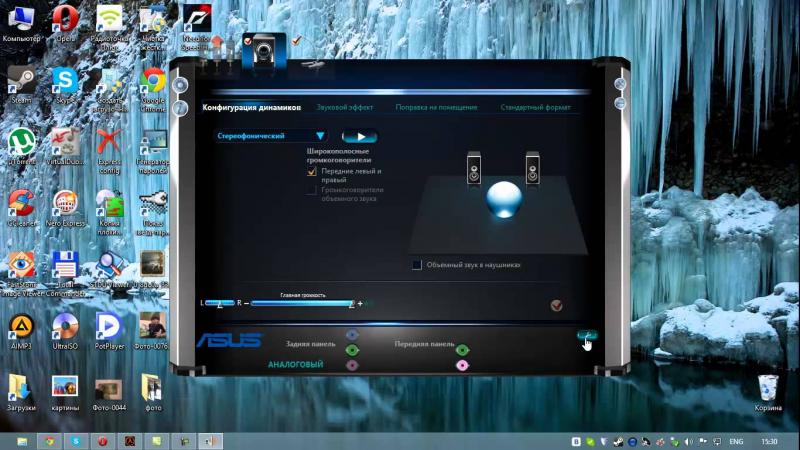Enable Объемный звук в наушниках checkbox

(417, 265)
